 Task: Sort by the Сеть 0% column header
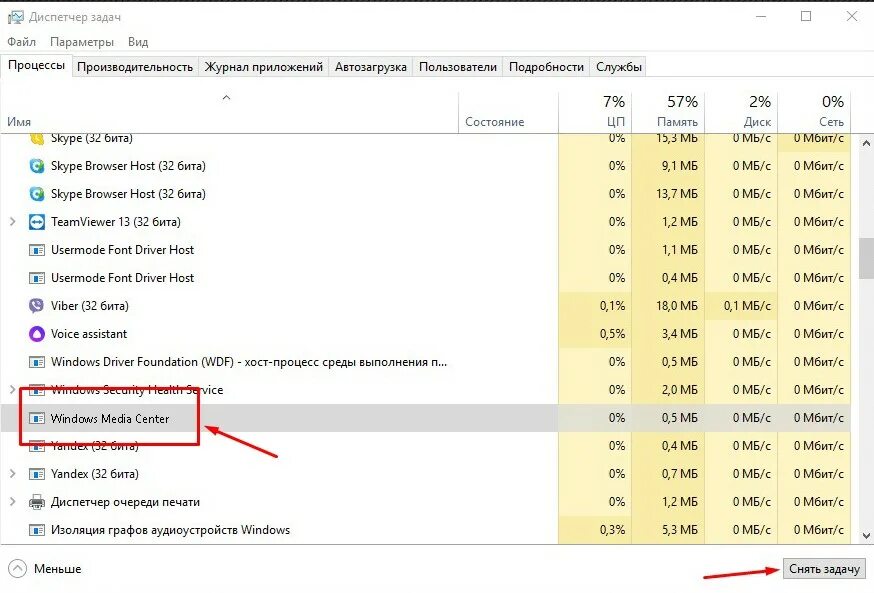point(814,113)
